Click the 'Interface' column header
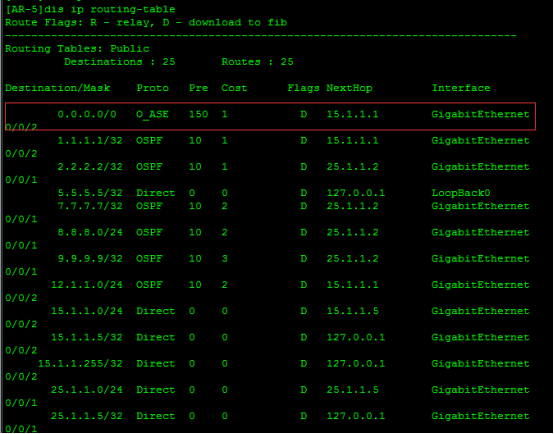The image size is (554, 434). 461,88
